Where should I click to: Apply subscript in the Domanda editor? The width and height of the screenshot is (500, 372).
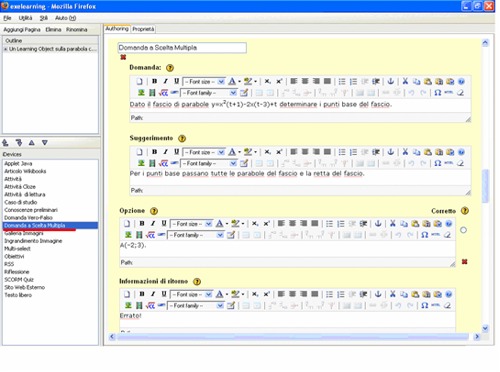[267, 81]
